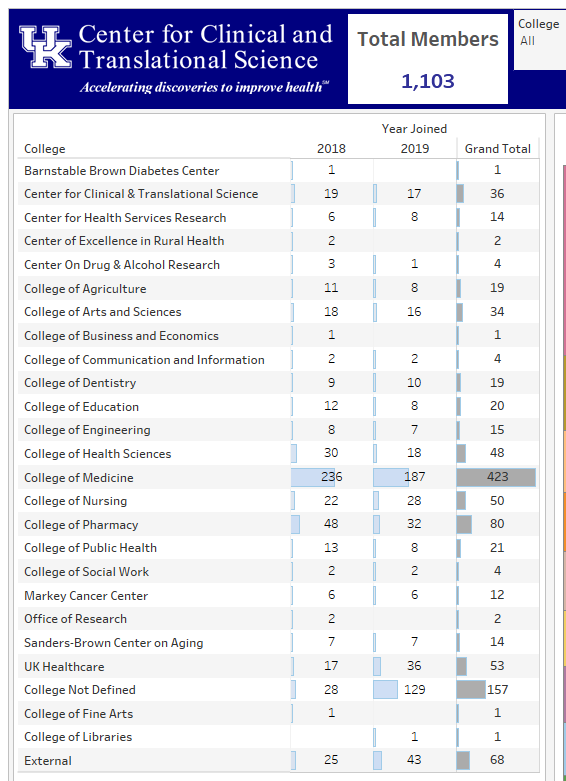Image resolution: width=566 pixels, height=781 pixels.
Task: Select College of Business and Economics label
Action: [121, 336]
